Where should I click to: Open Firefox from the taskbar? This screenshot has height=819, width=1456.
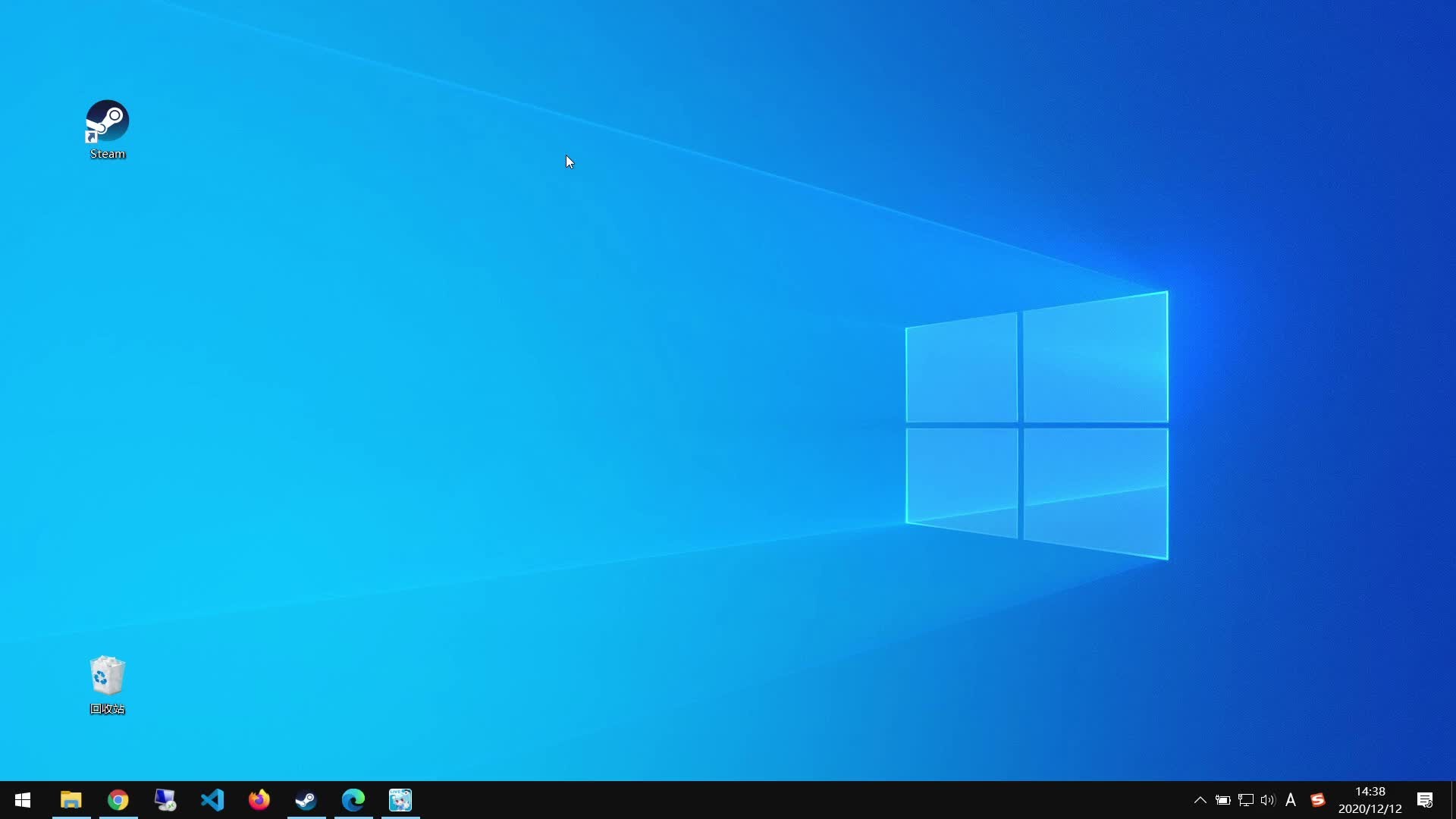[259, 800]
